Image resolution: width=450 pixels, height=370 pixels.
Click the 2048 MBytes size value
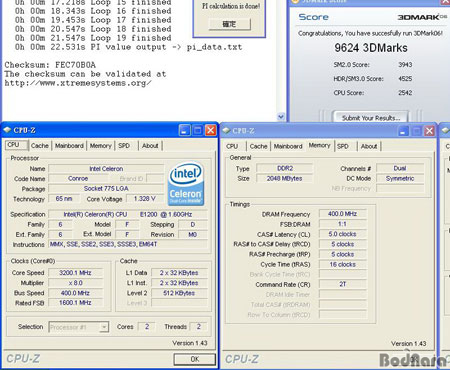click(x=285, y=178)
